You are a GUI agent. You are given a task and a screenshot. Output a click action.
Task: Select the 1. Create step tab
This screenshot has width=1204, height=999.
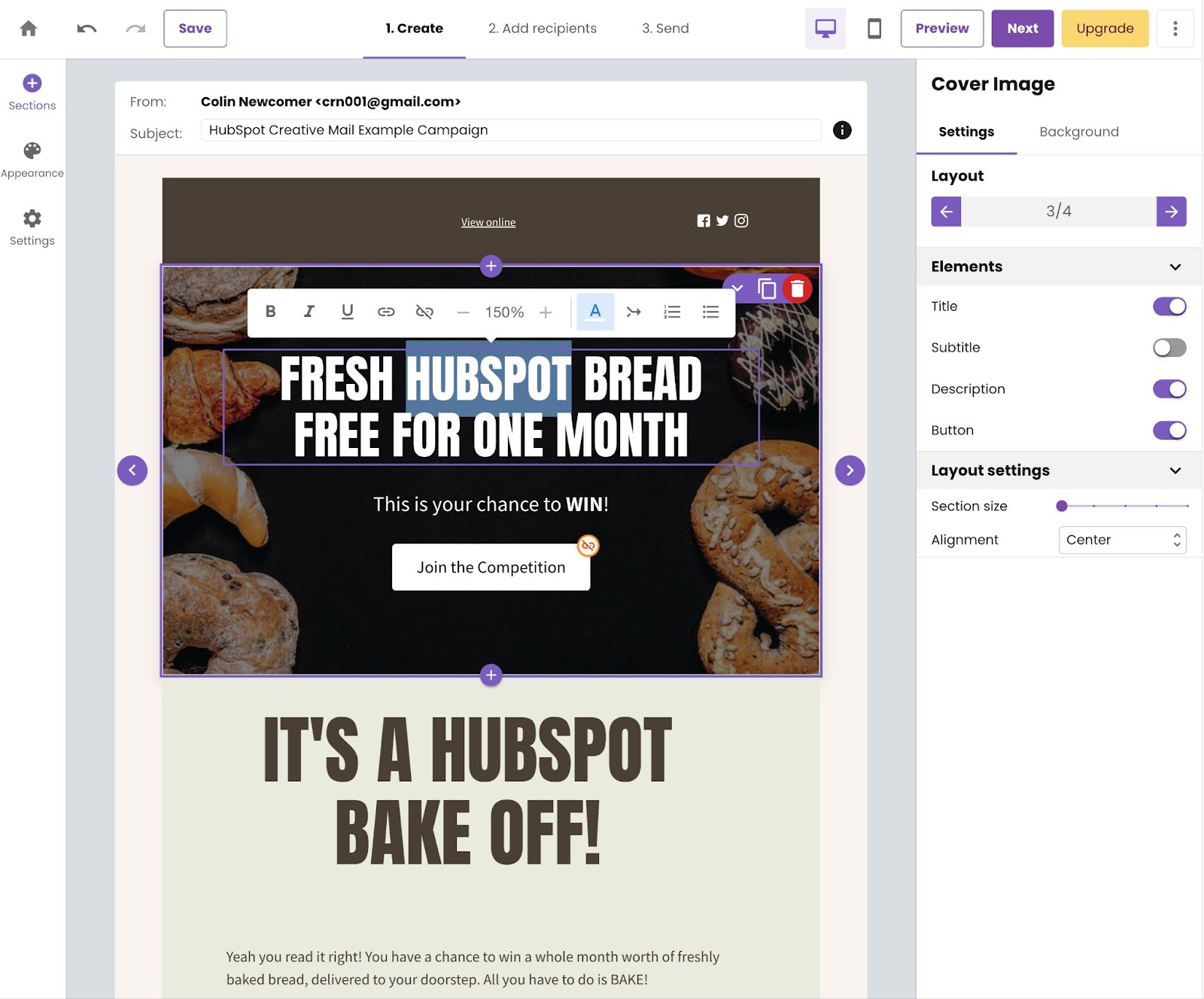[x=414, y=29]
